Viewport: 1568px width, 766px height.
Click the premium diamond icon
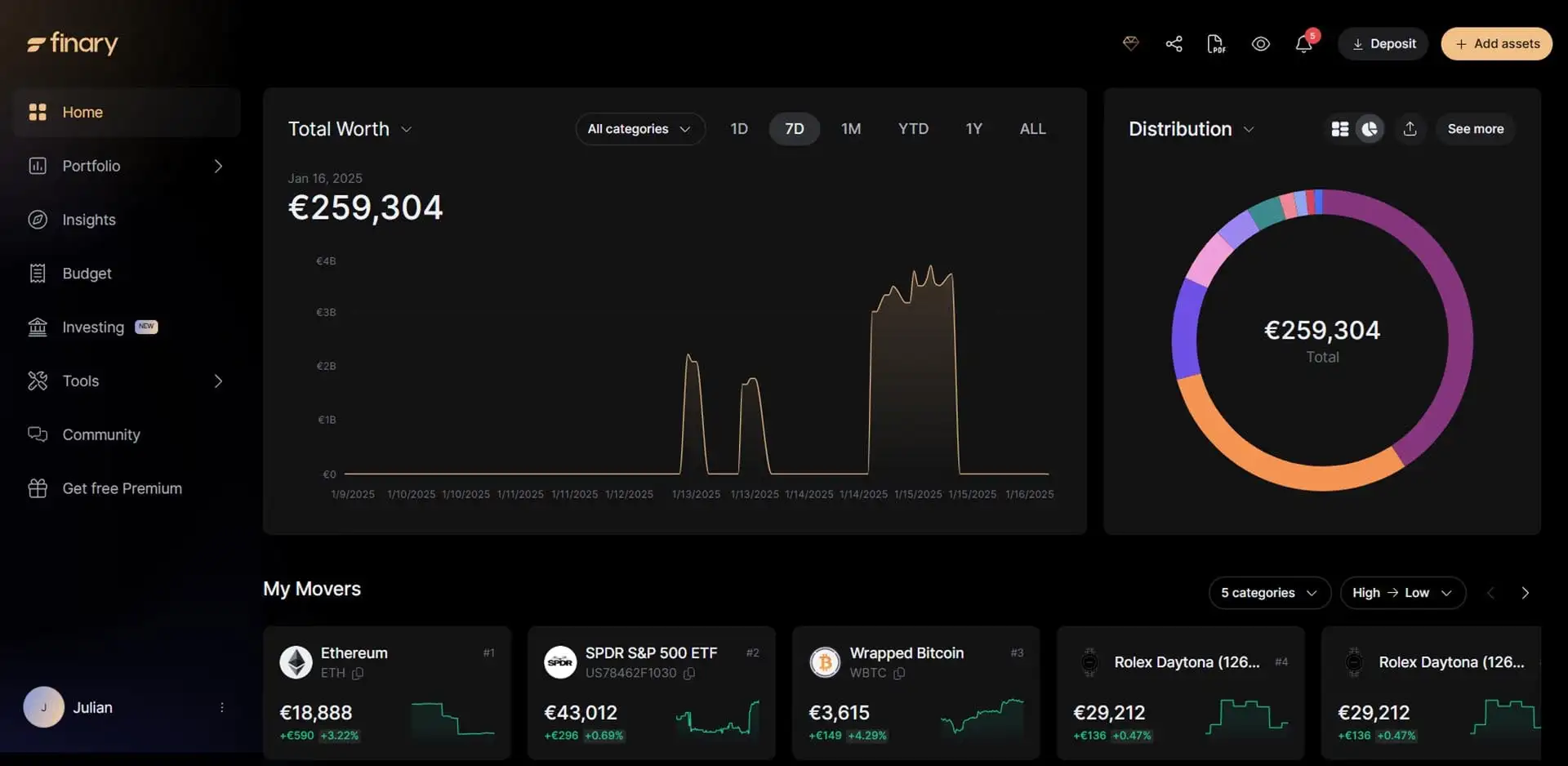(x=1130, y=43)
